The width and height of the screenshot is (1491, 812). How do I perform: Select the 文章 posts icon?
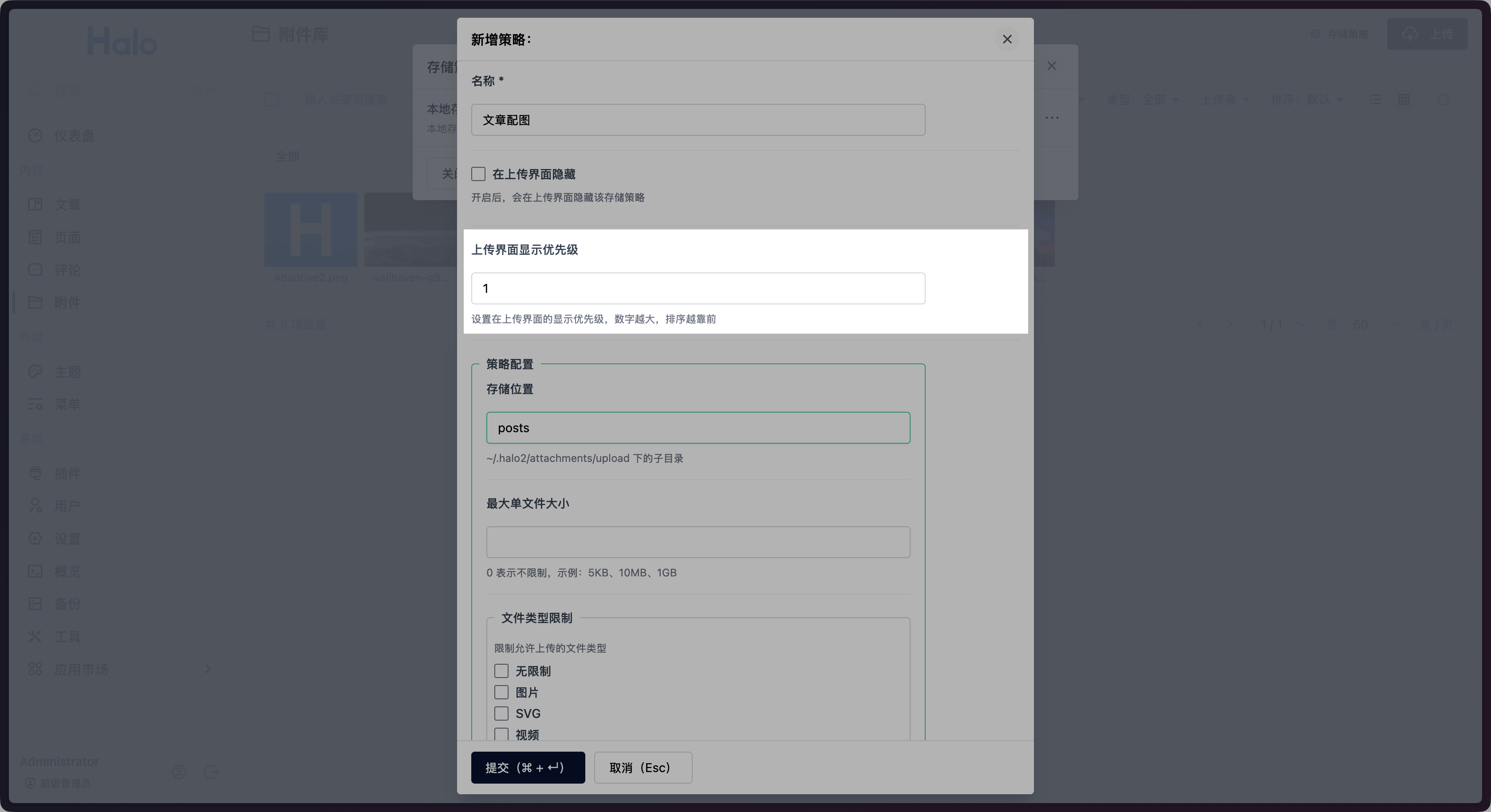(x=35, y=204)
